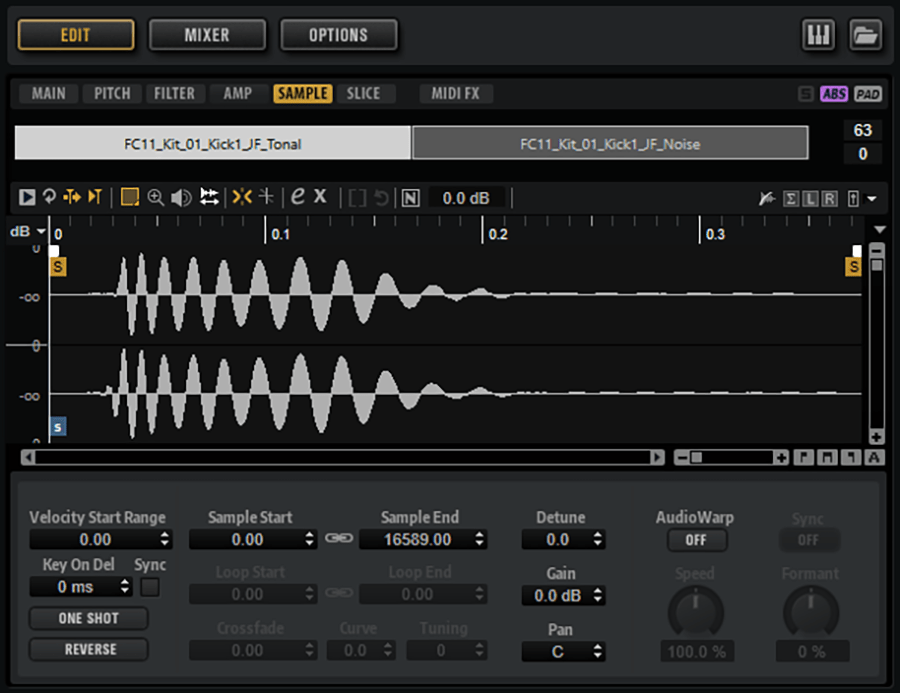Select the FC11_Kit_01_Kick1_JF_Tonal layer
This screenshot has width=900, height=693.
point(212,144)
